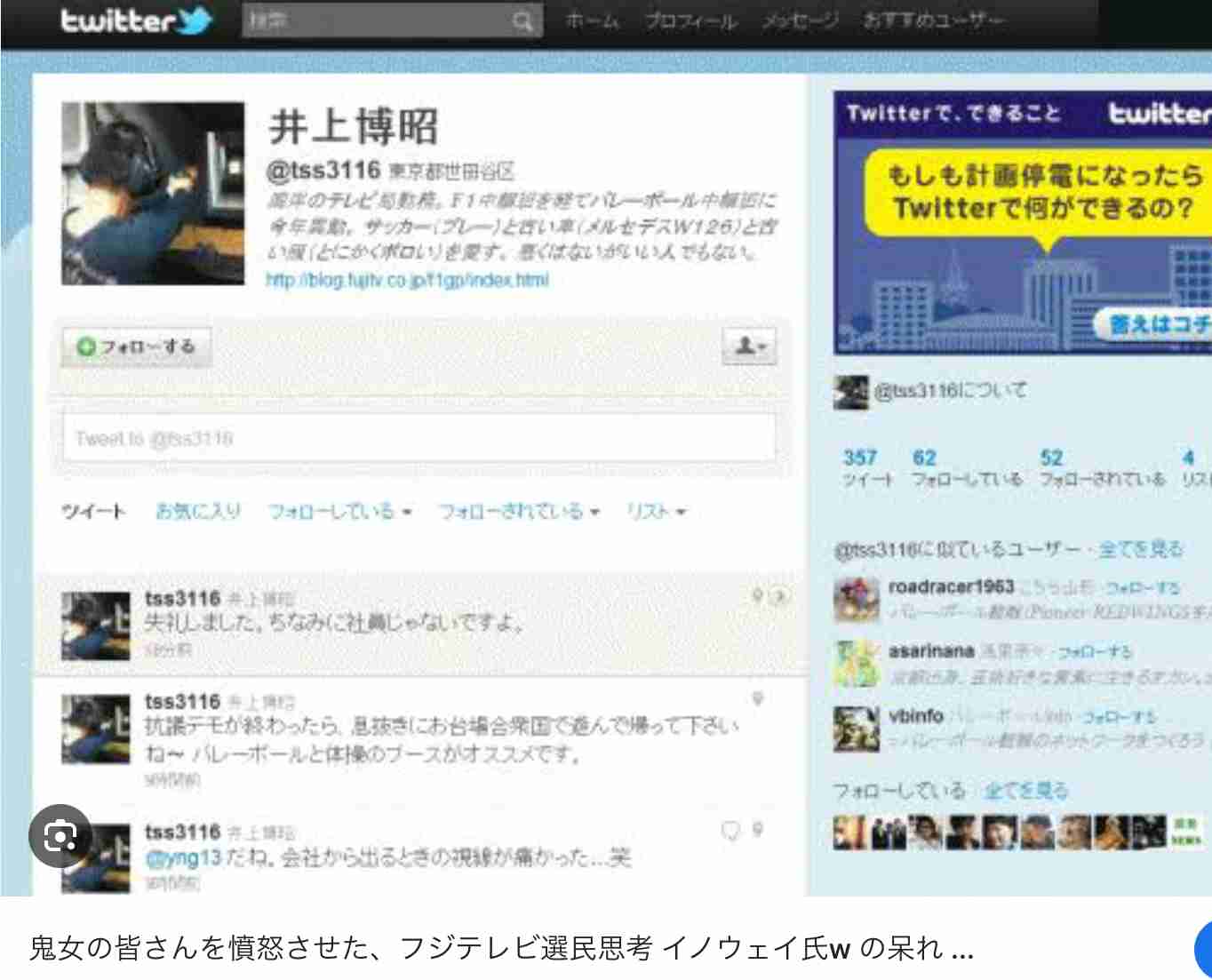Open the large profile photo of 井上博昭

point(153,194)
